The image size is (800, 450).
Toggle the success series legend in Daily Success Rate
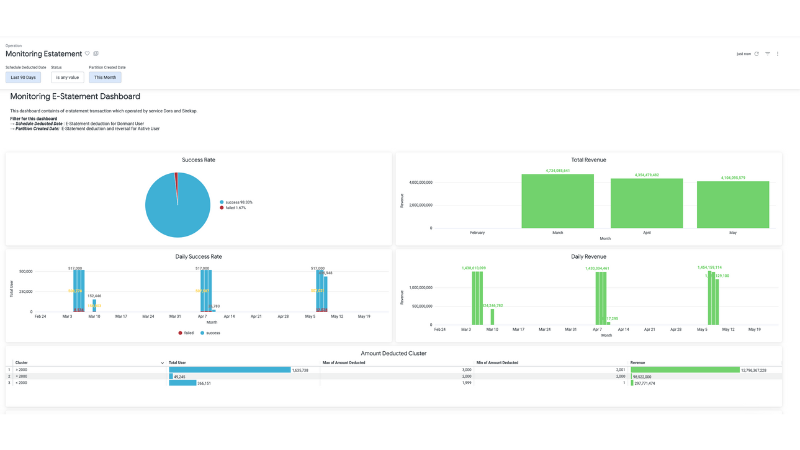pos(210,333)
